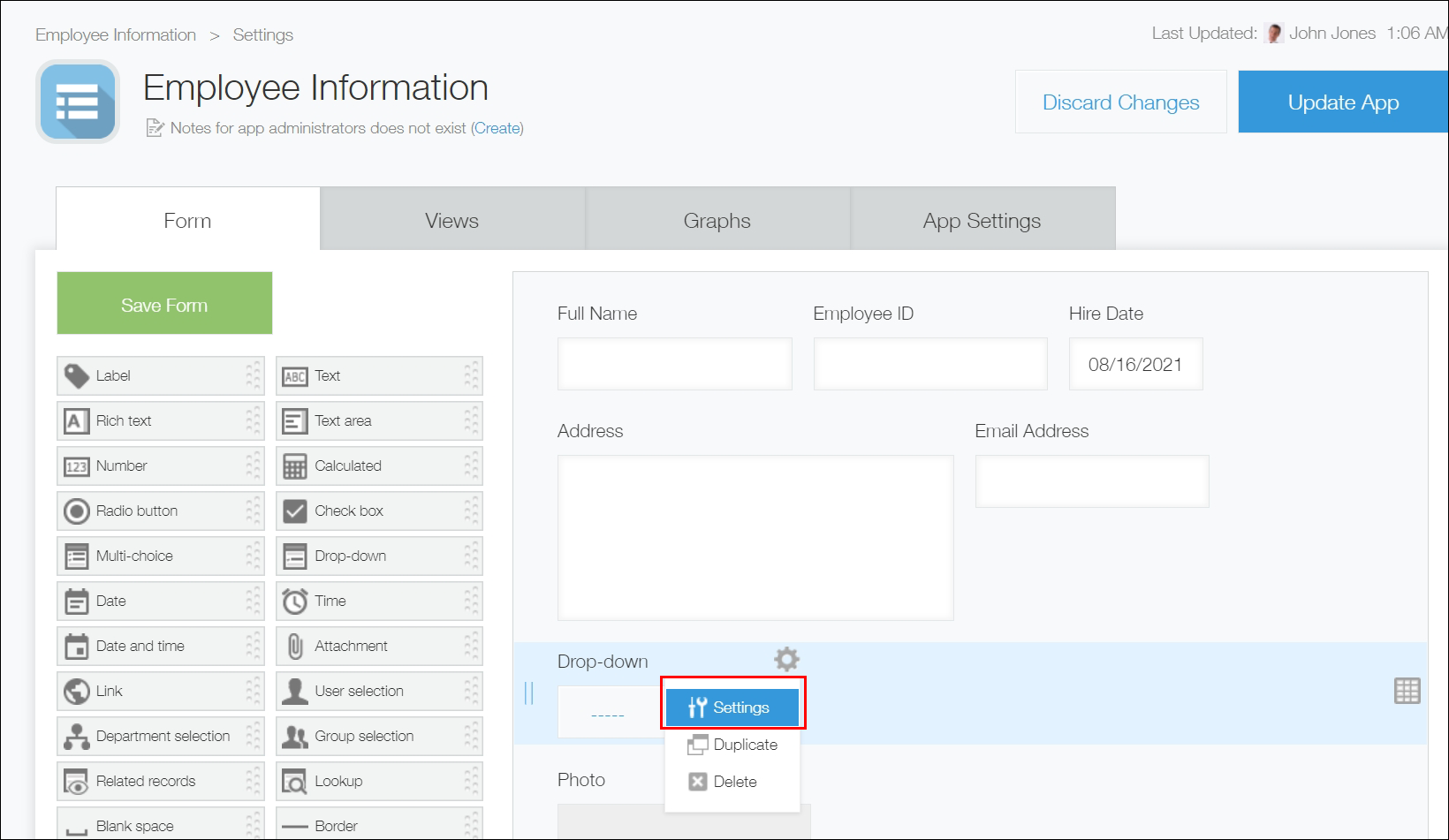Click the Hire Date input showing 08/16/2021
Viewport: 1449px width, 840px height.
click(1135, 363)
